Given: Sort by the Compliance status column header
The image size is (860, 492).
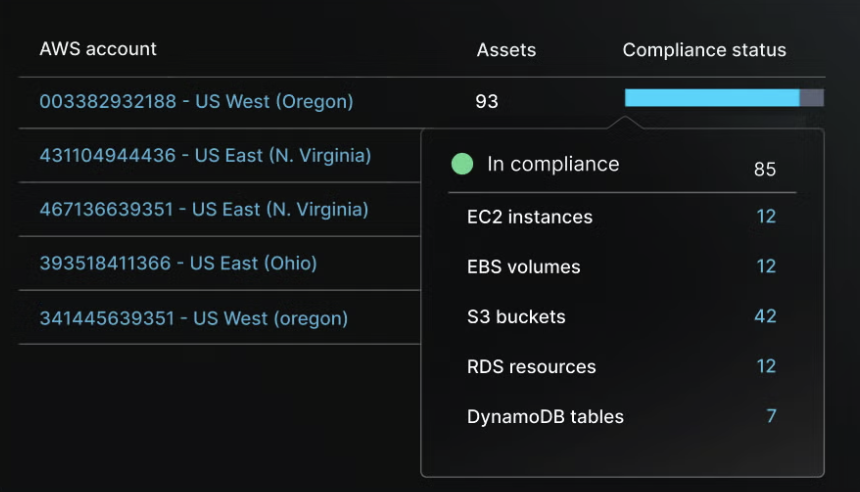Looking at the screenshot, I should (x=704, y=50).
